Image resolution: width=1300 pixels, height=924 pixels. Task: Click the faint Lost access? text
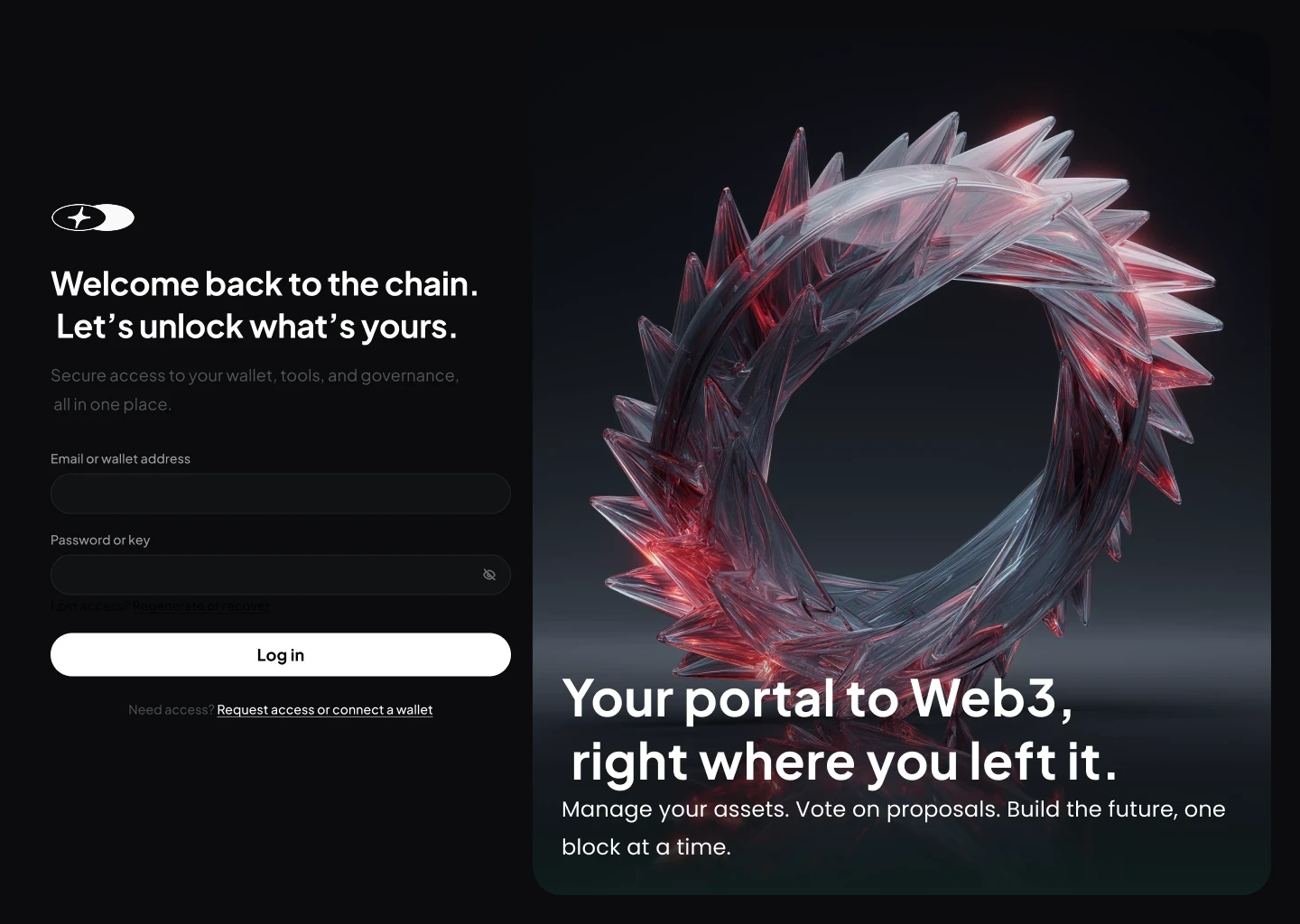click(90, 605)
